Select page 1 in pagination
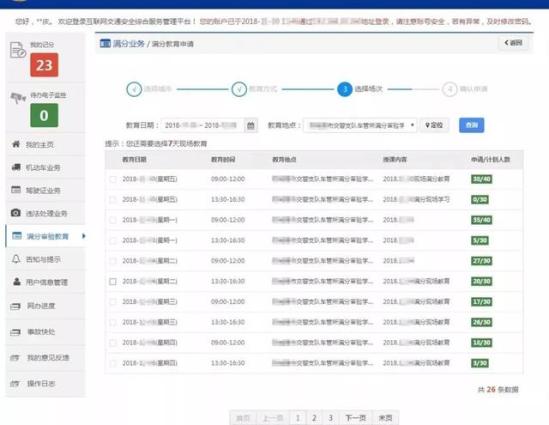 298,418
